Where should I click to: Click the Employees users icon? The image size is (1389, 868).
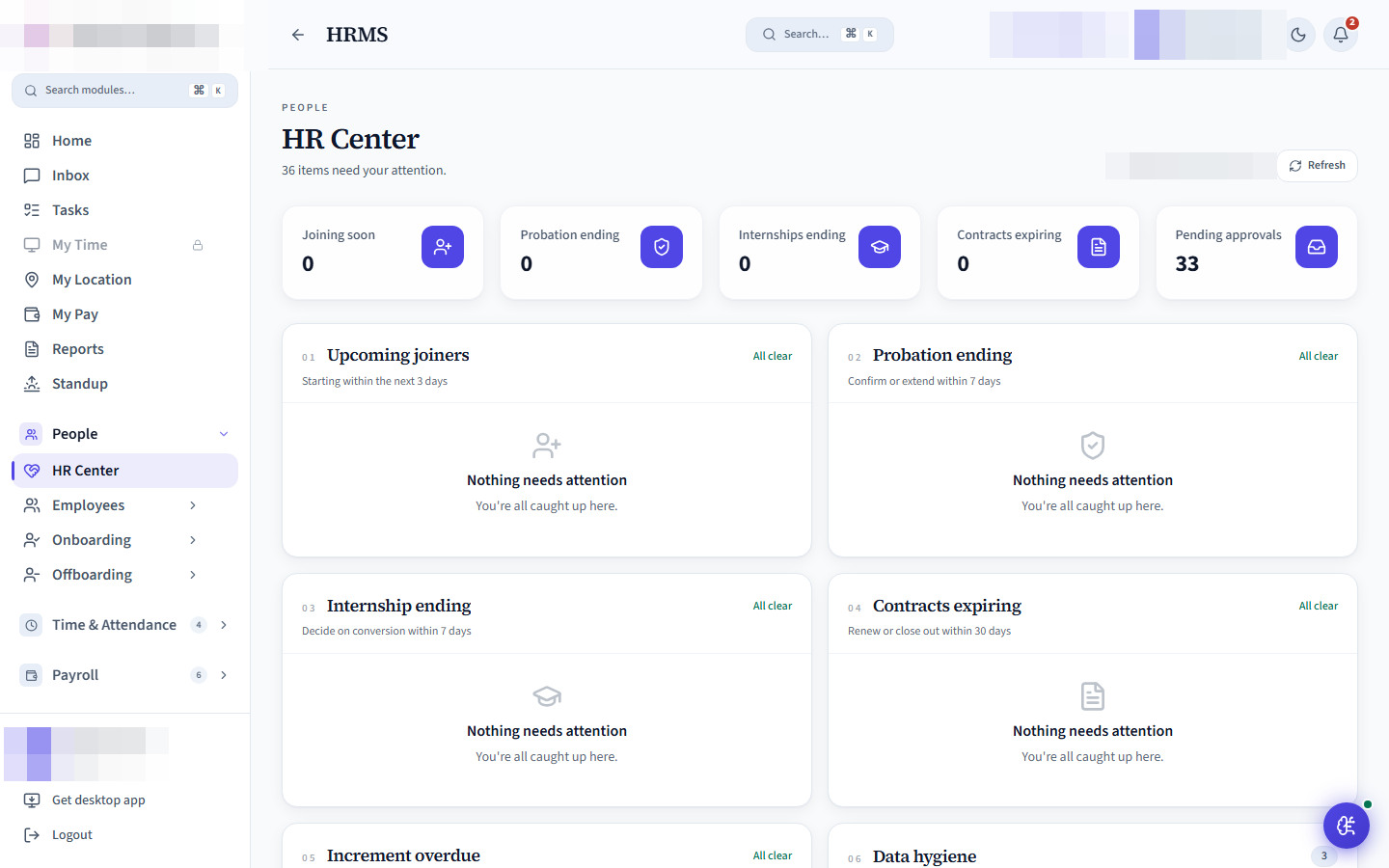[x=32, y=505]
